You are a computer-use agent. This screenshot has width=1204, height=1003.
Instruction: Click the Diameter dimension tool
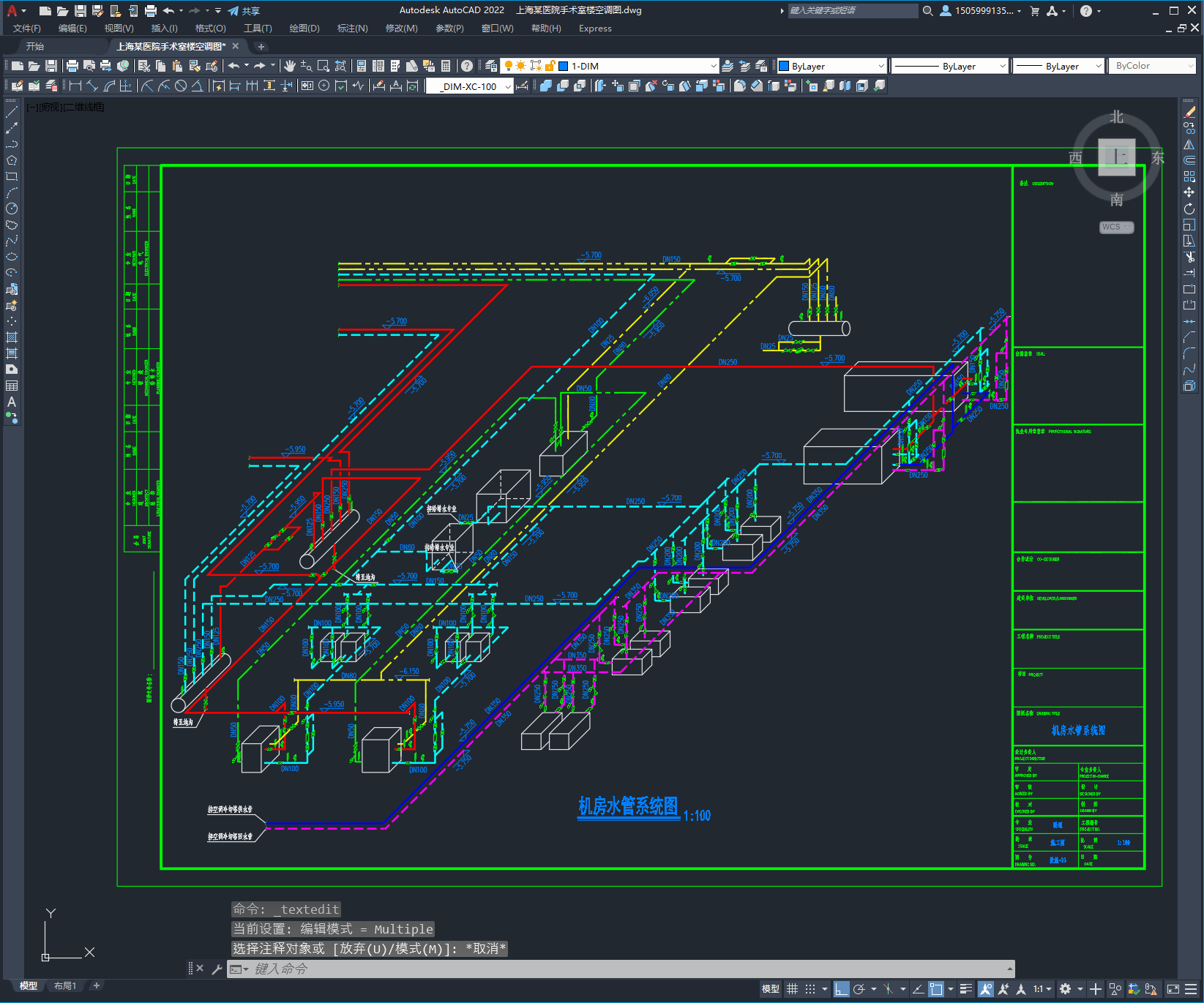click(181, 86)
